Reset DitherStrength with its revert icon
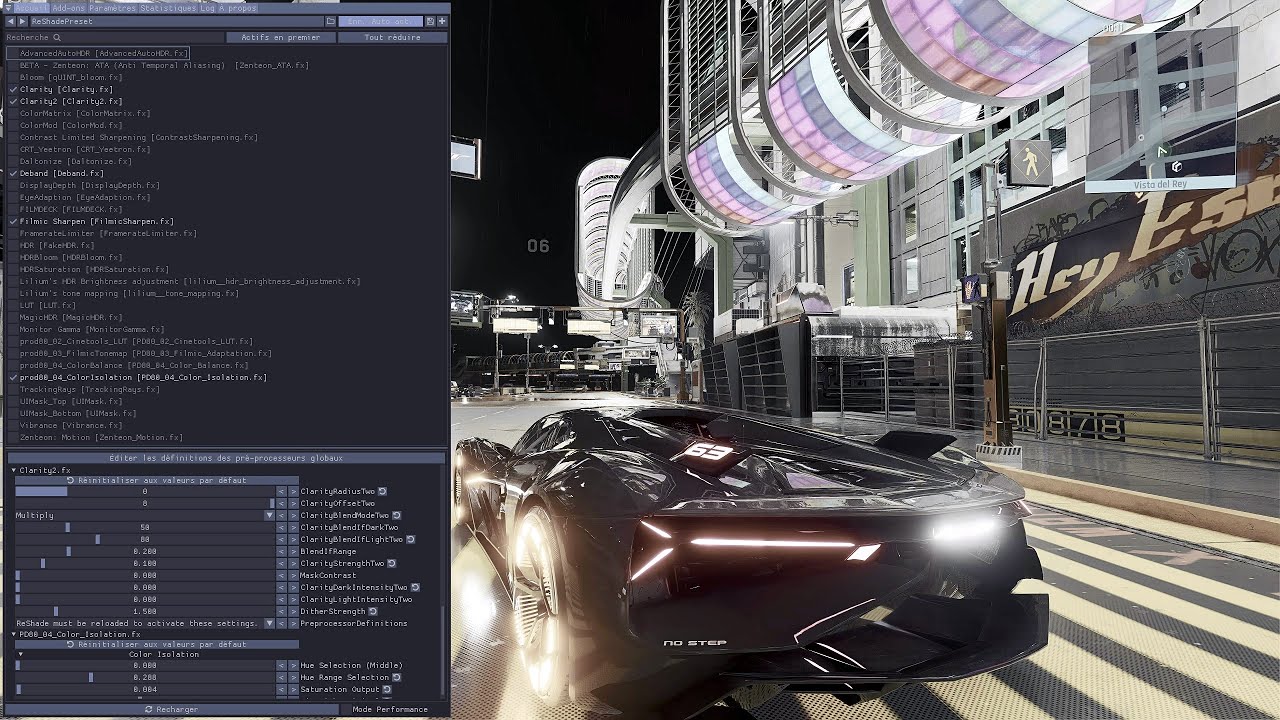The height and width of the screenshot is (720, 1280). point(373,612)
